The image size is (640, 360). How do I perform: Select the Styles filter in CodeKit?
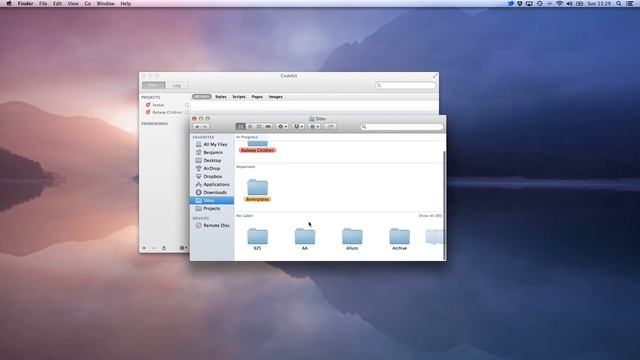point(221,97)
